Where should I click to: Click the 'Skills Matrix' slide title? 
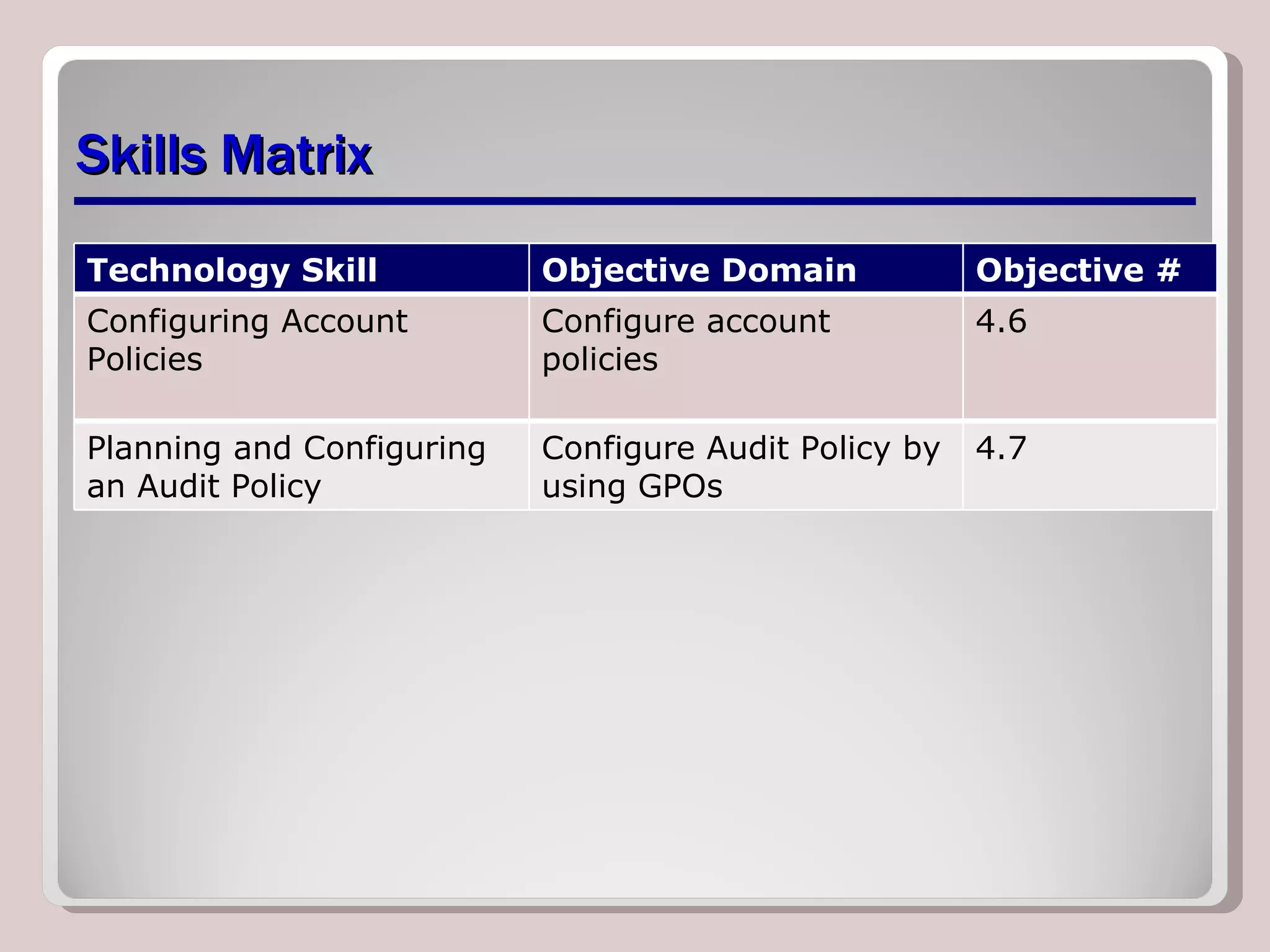click(224, 154)
